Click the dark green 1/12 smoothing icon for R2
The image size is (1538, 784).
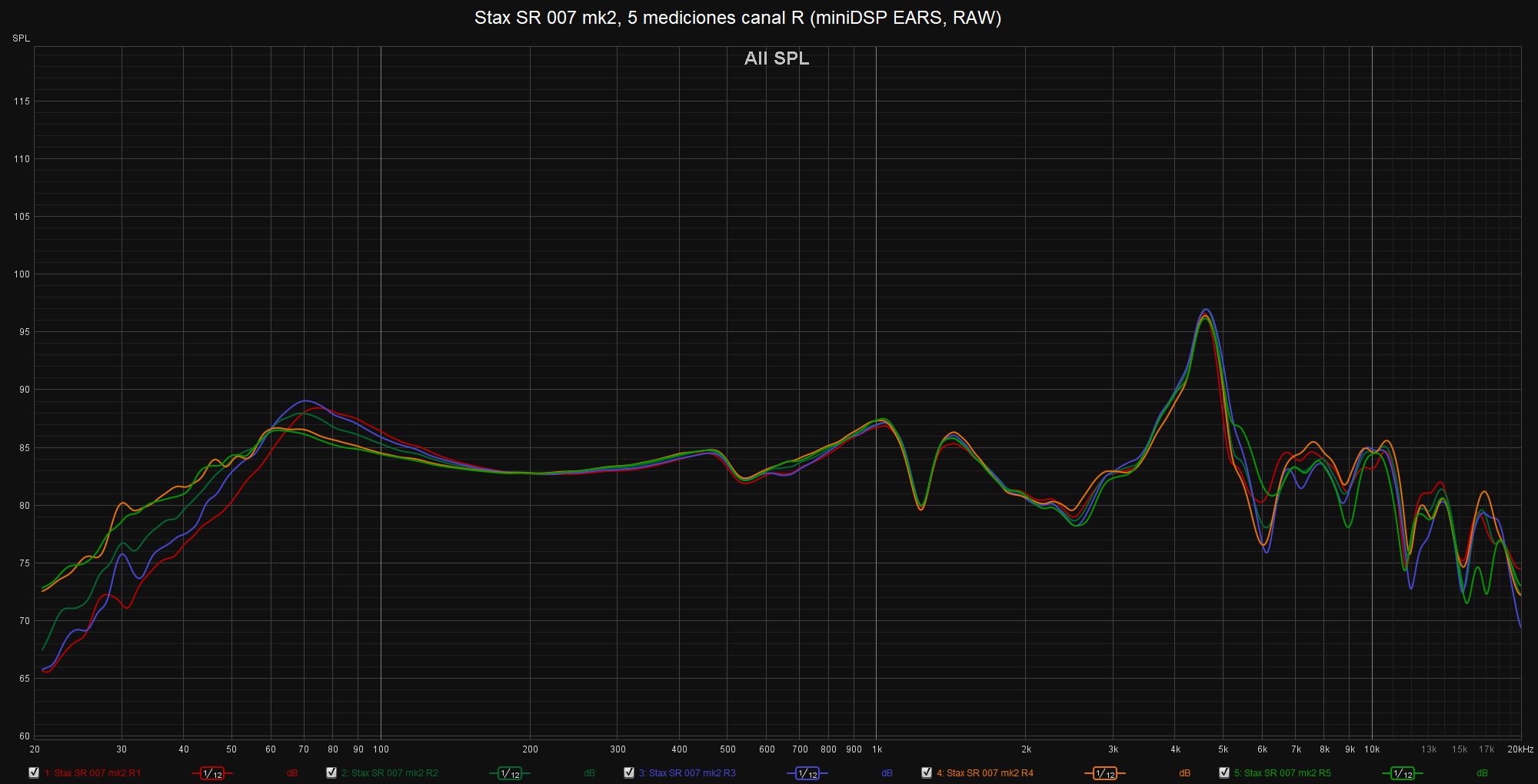(510, 773)
